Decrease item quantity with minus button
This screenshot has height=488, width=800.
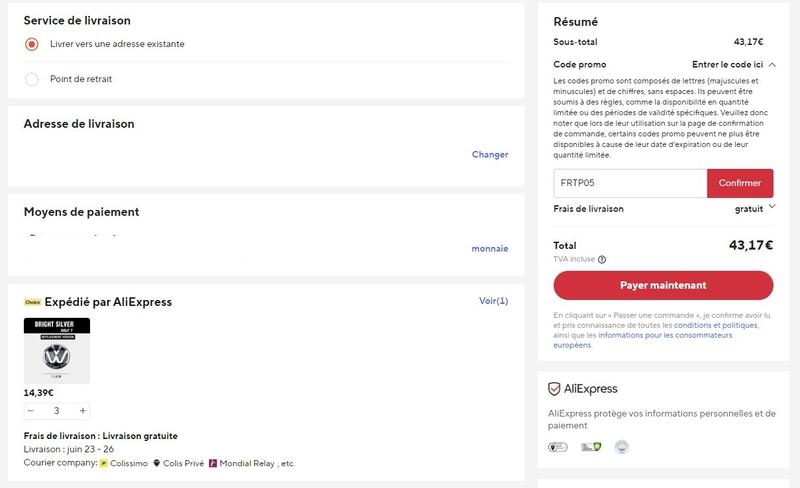coord(31,410)
